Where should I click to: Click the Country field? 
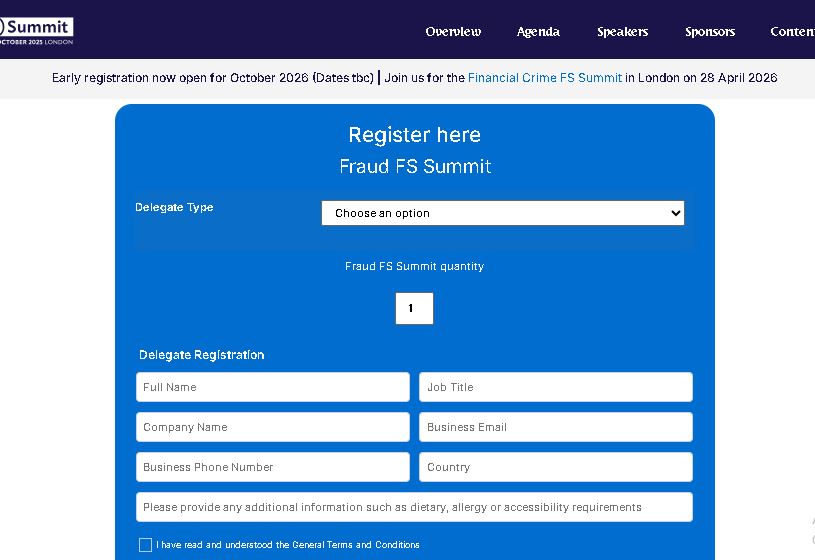pyautogui.click(x=555, y=467)
